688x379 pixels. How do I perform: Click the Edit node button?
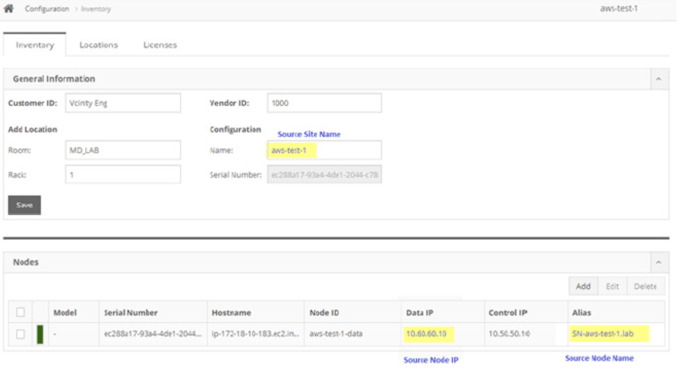612,286
